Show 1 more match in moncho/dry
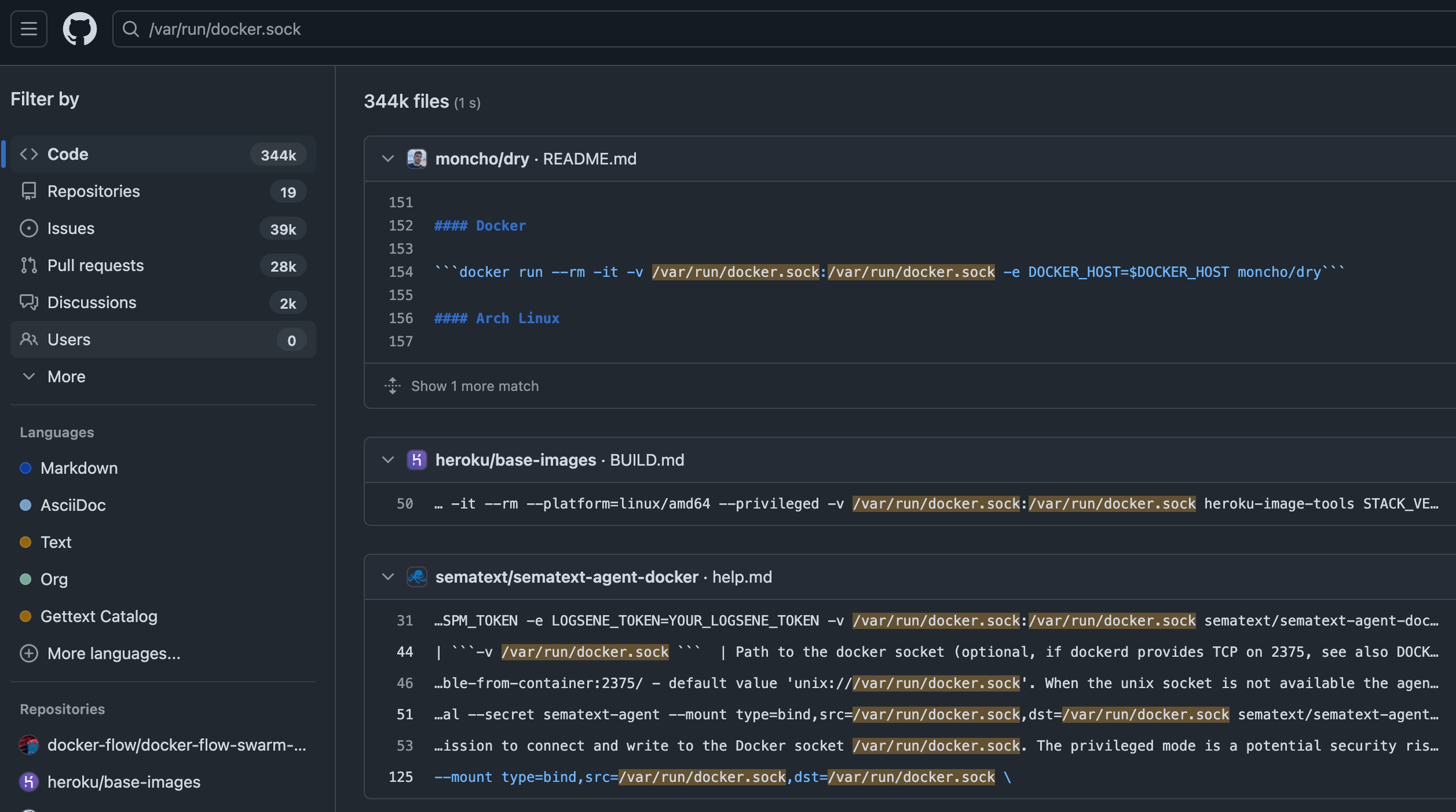The image size is (1456, 812). click(475, 386)
